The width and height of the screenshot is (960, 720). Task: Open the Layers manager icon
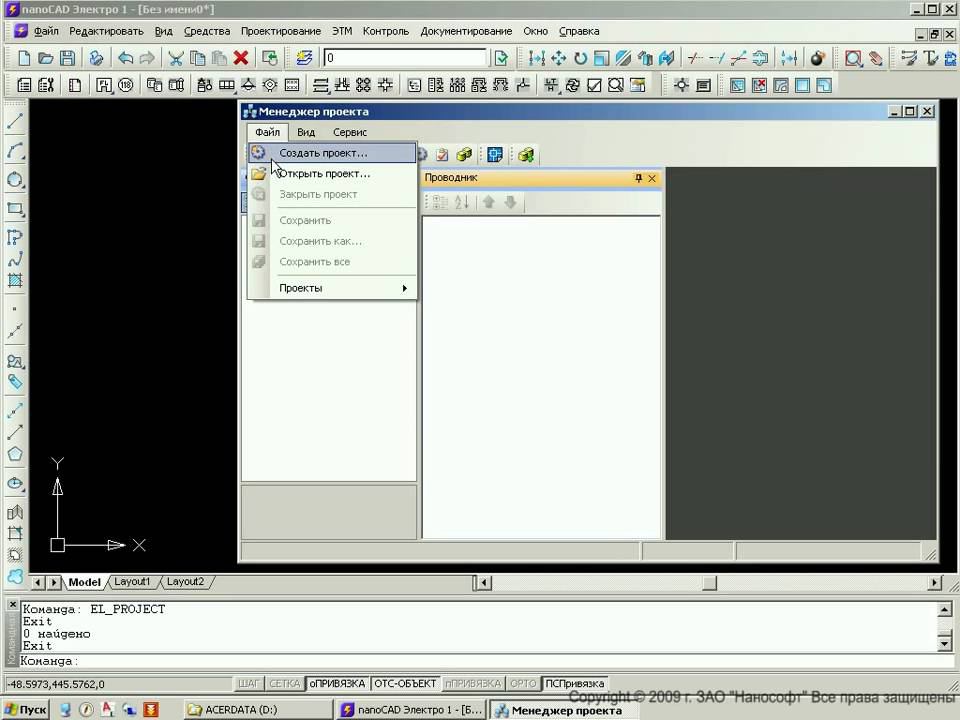pyautogui.click(x=304, y=58)
